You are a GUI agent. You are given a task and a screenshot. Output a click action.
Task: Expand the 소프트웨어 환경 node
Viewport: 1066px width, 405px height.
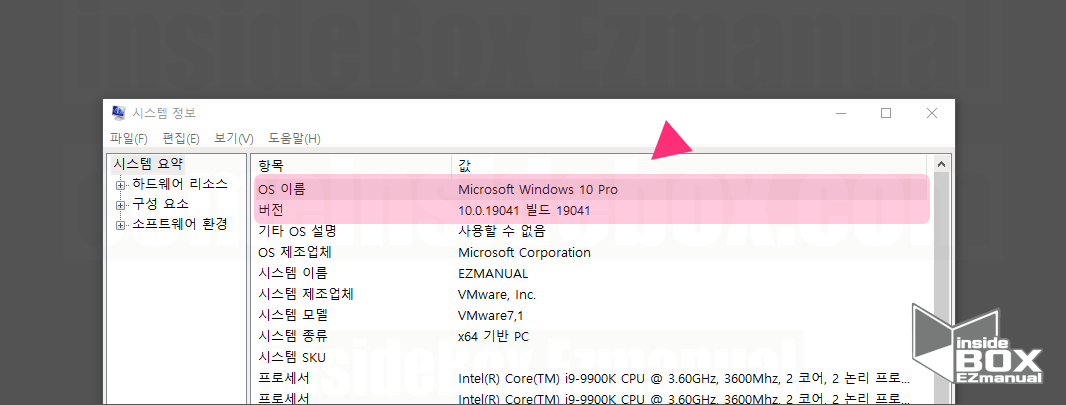coord(121,225)
